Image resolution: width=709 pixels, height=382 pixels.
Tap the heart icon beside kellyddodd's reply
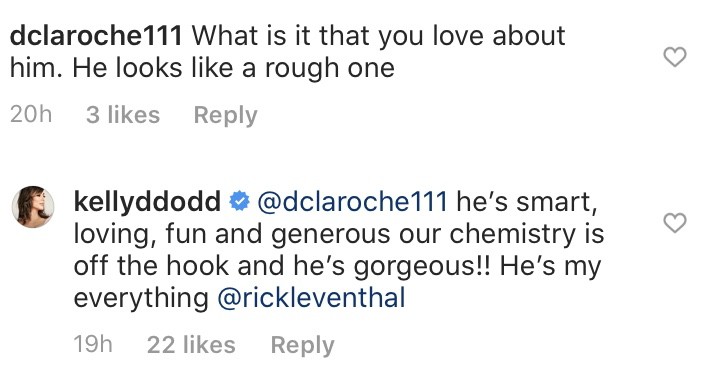tap(675, 223)
